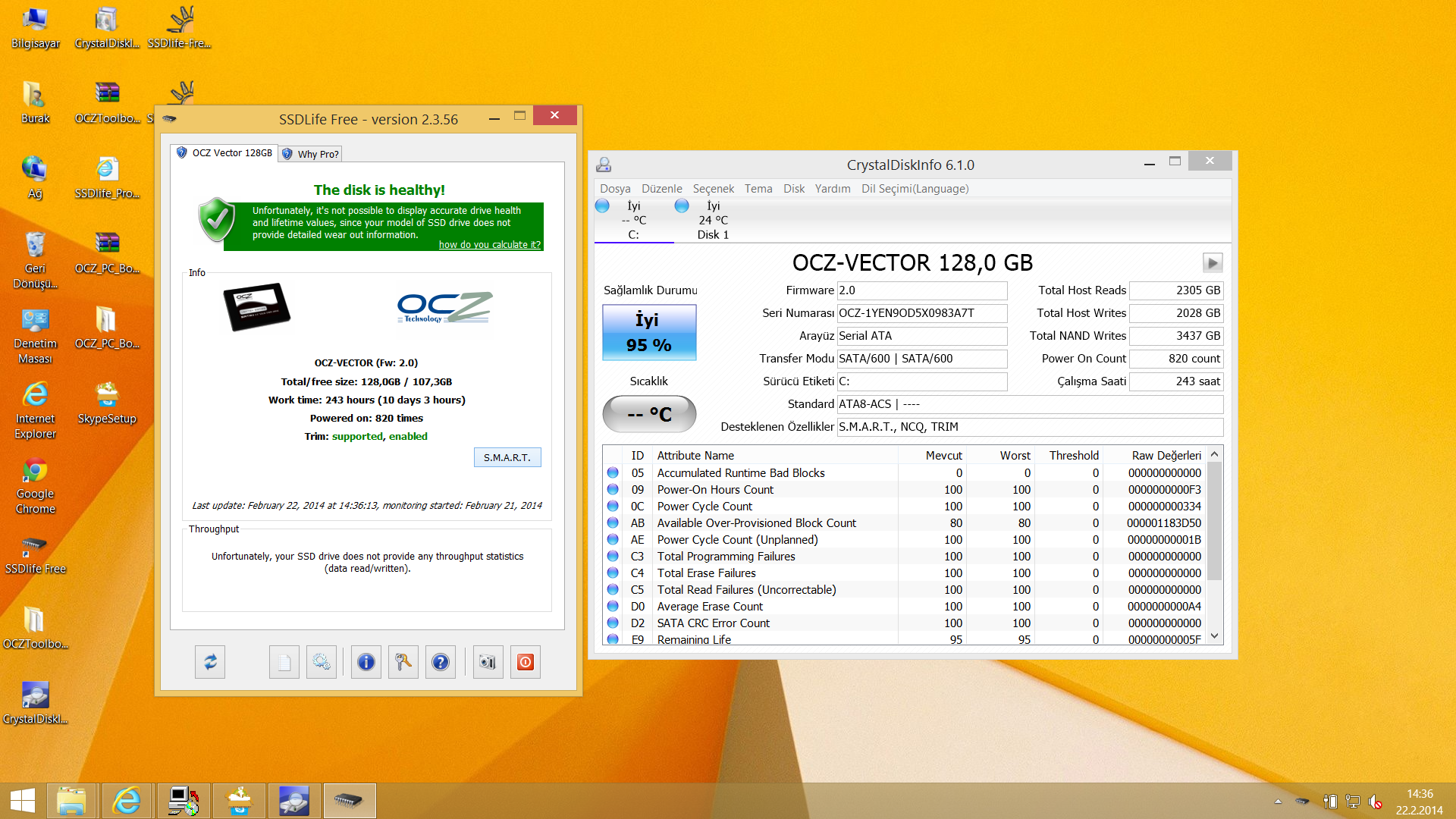The height and width of the screenshot is (819, 1456).
Task: Click the İyi 95 % health status button
Action: pos(649,332)
